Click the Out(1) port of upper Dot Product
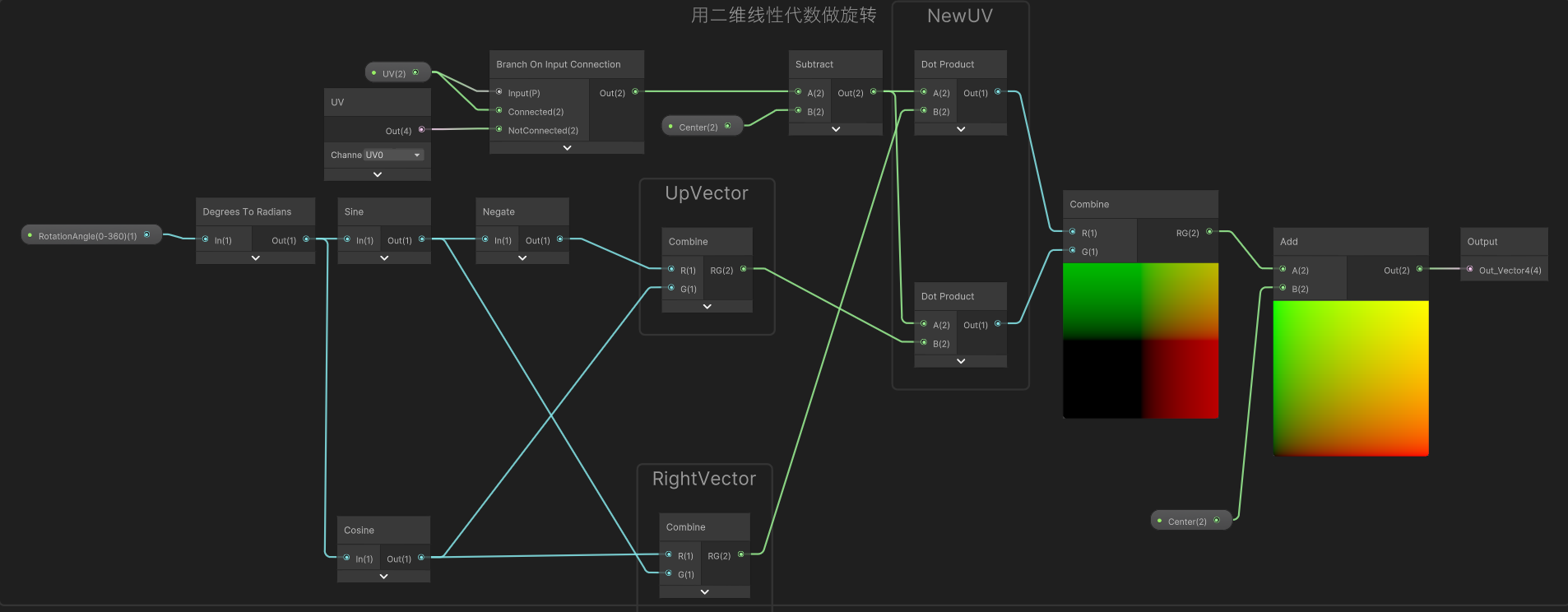 (x=998, y=92)
